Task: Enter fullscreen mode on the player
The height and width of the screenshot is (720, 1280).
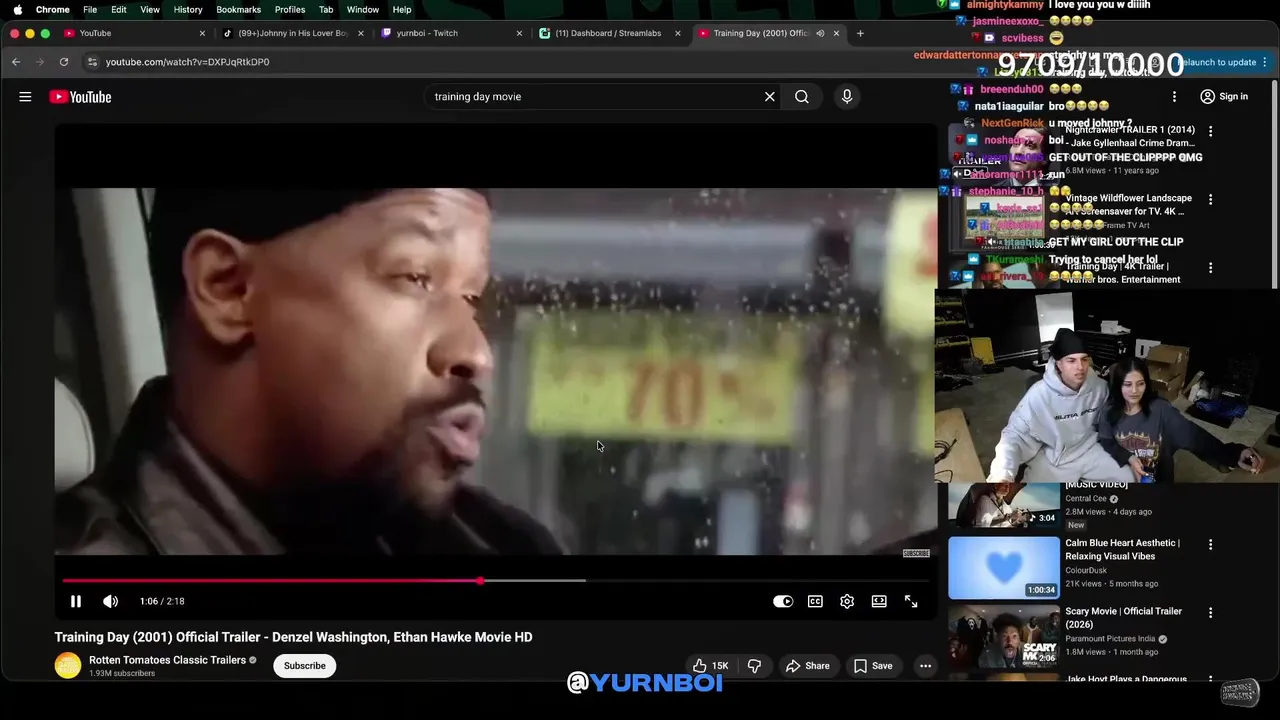Action: (x=911, y=601)
